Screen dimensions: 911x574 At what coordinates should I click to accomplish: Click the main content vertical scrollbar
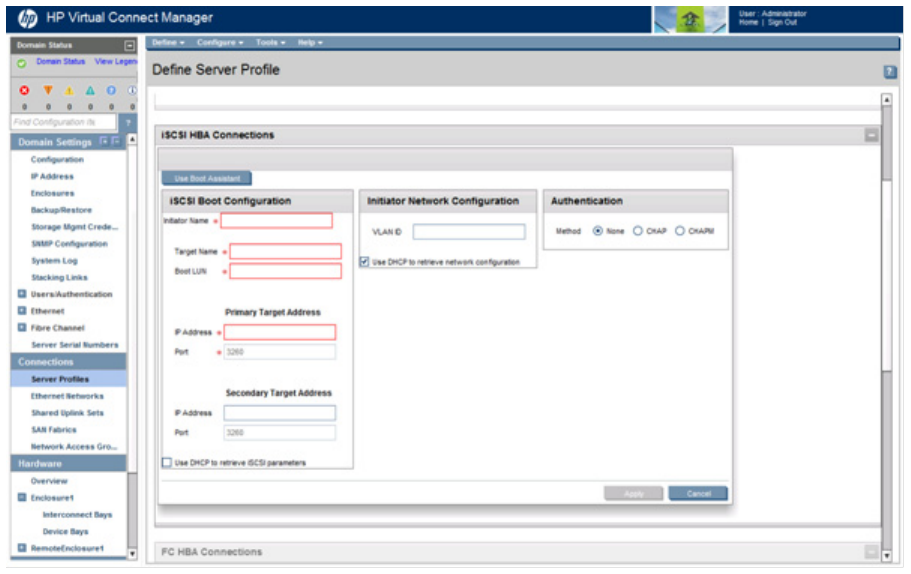click(887, 328)
